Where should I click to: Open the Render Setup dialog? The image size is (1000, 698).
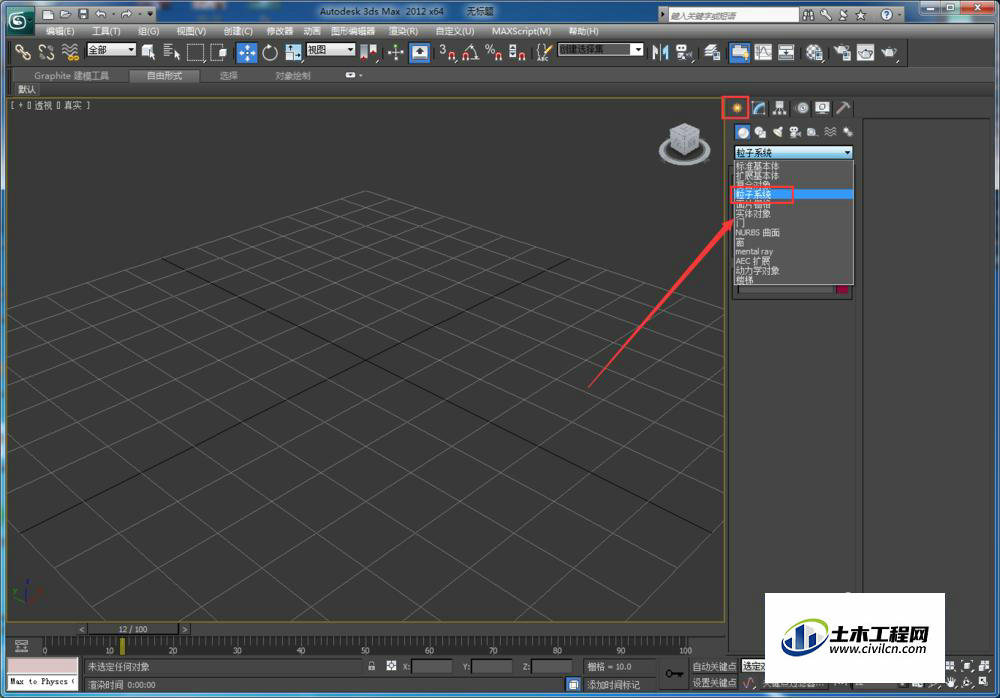click(842, 52)
